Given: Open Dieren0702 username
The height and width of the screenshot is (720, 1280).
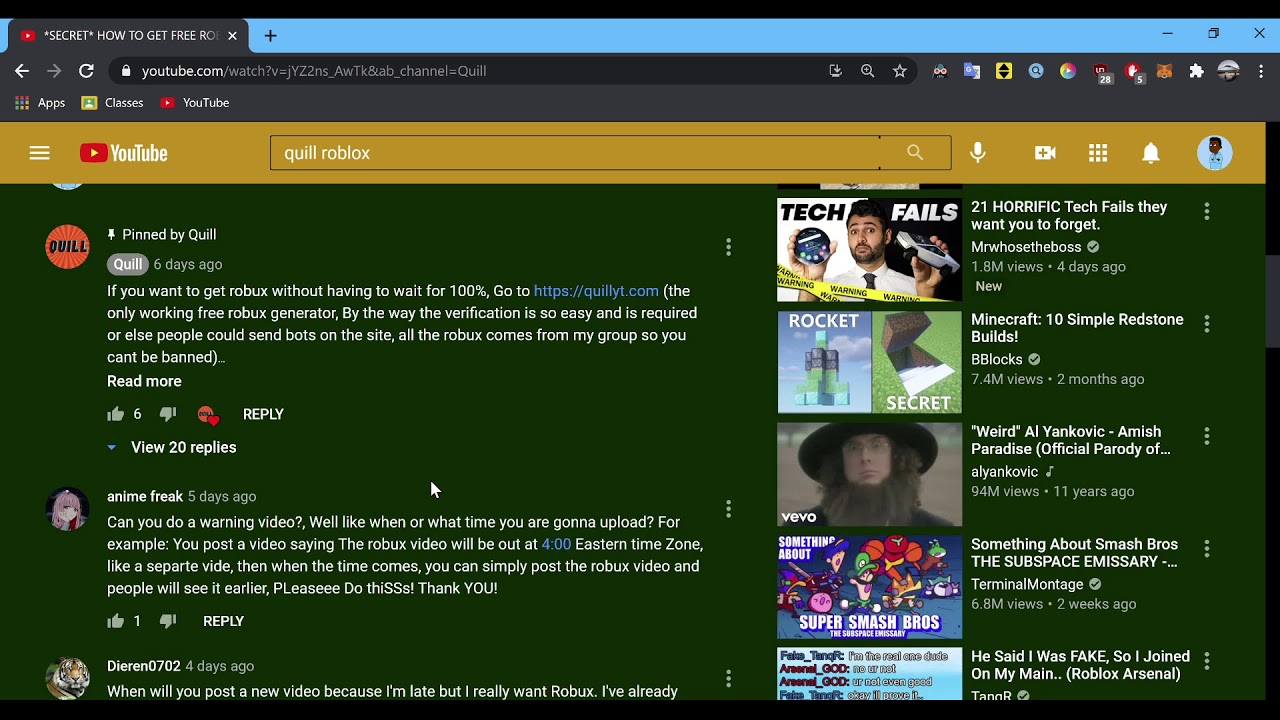Looking at the screenshot, I should [144, 666].
